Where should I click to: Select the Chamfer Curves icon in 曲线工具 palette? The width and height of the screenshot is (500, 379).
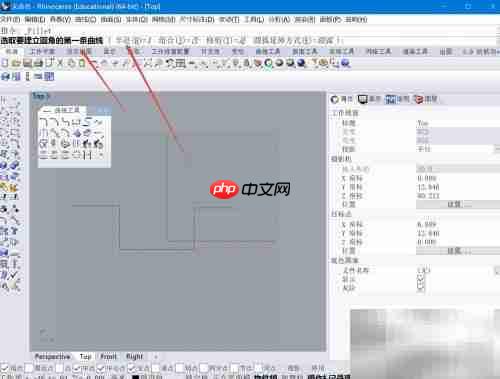(x=55, y=123)
